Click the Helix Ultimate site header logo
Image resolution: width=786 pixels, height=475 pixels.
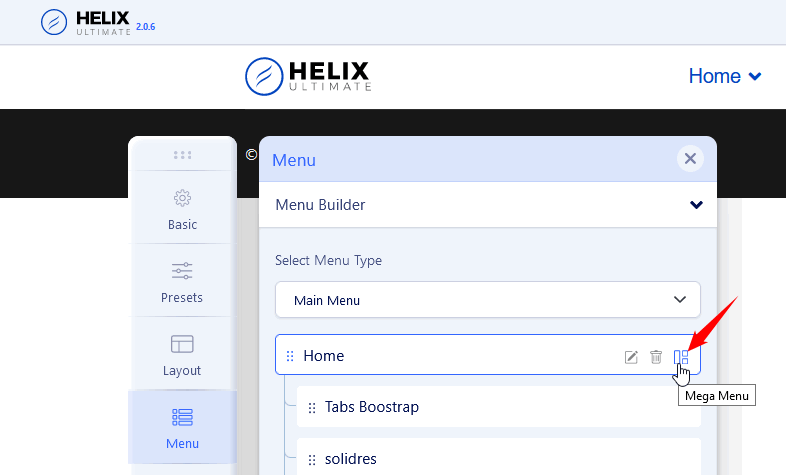[308, 76]
